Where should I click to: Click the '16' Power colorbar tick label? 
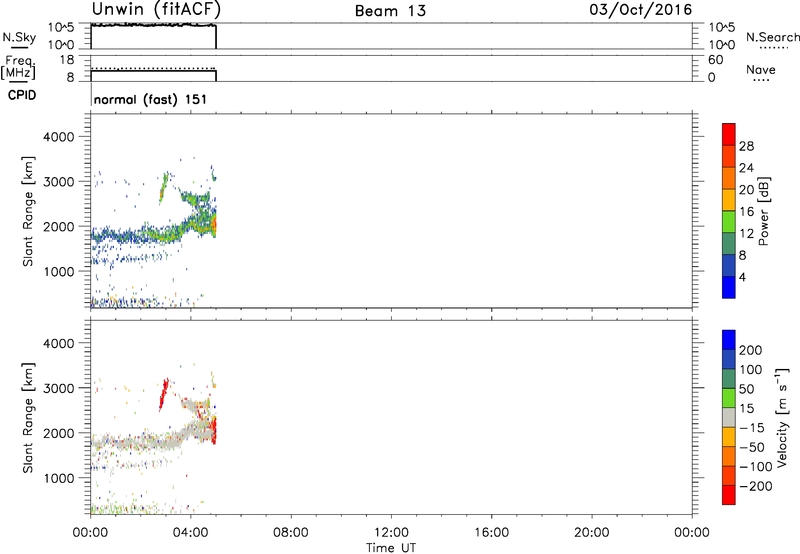click(x=746, y=212)
